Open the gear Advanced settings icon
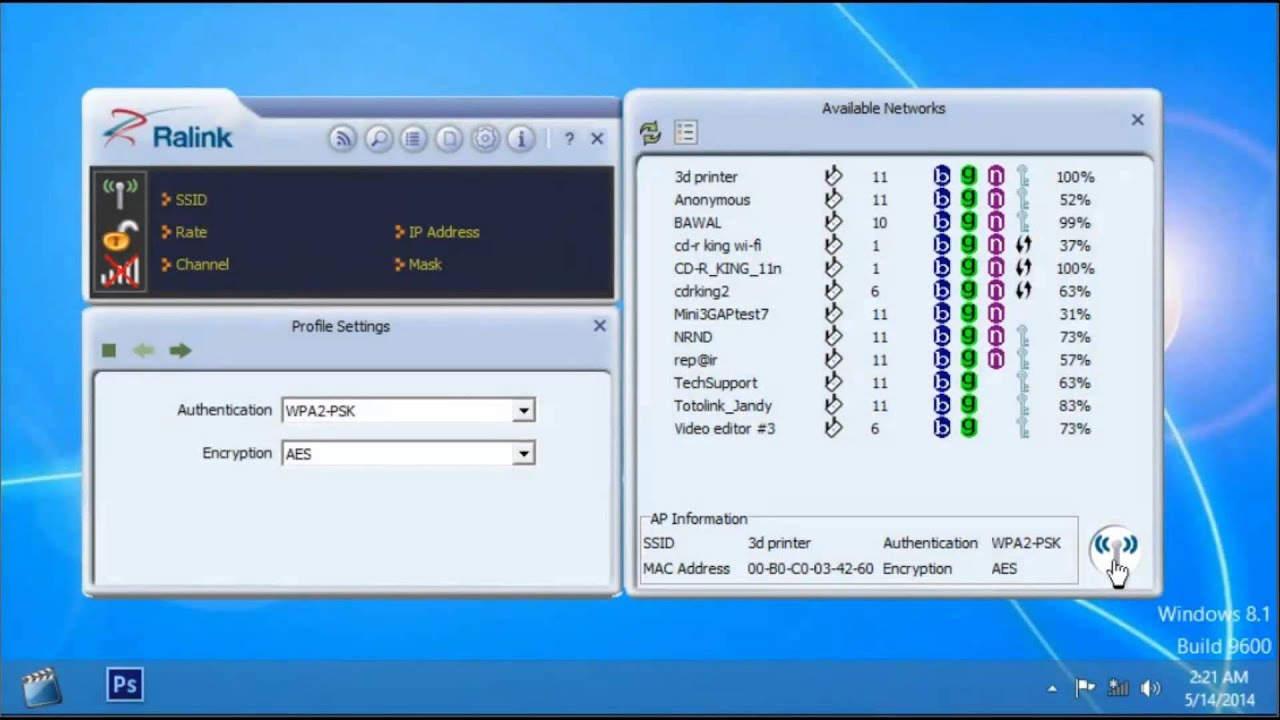The image size is (1280, 720). tap(485, 139)
